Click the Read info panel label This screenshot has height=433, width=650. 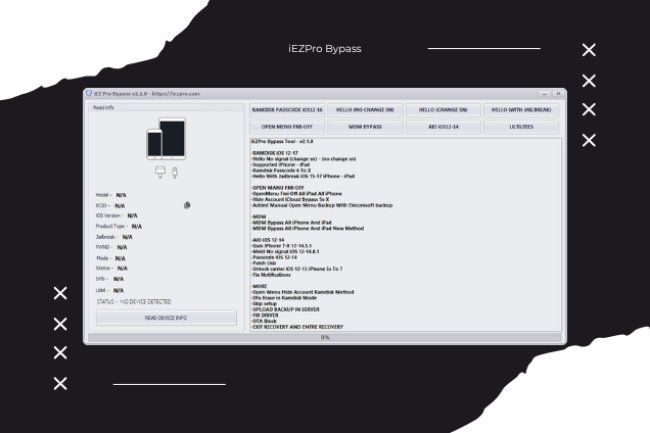click(103, 107)
